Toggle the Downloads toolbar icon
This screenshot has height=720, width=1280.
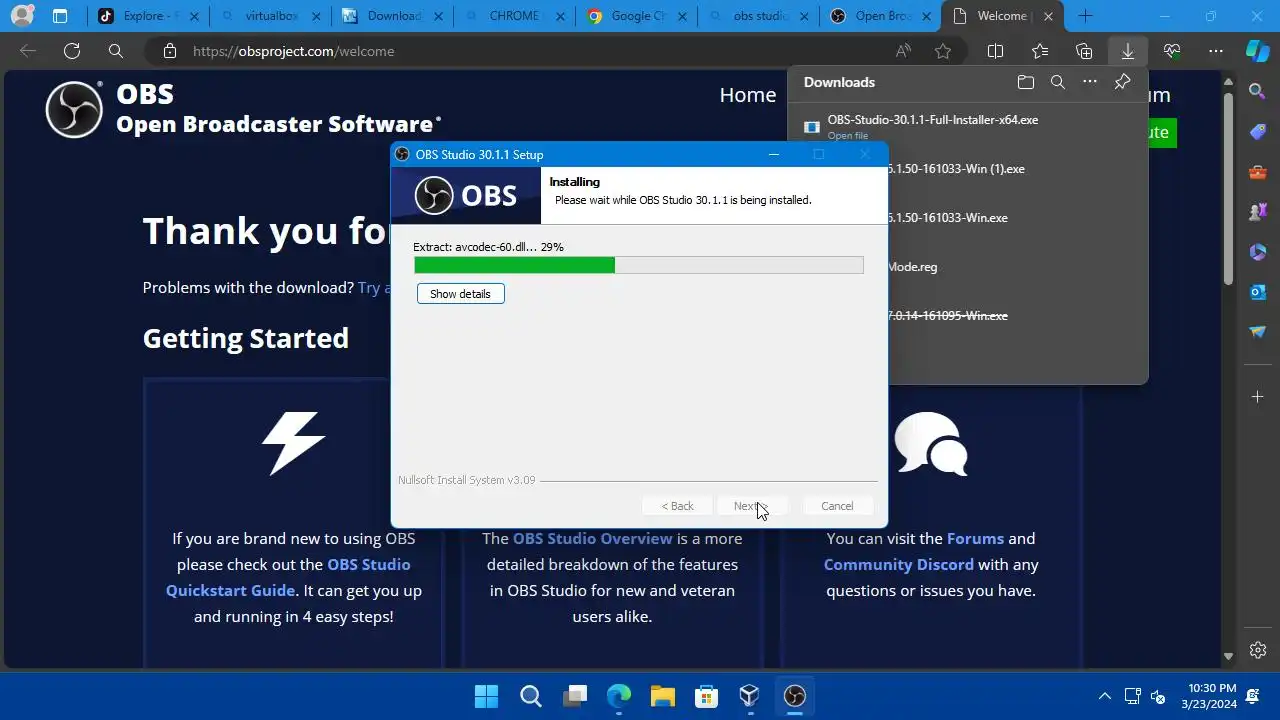click(1128, 51)
